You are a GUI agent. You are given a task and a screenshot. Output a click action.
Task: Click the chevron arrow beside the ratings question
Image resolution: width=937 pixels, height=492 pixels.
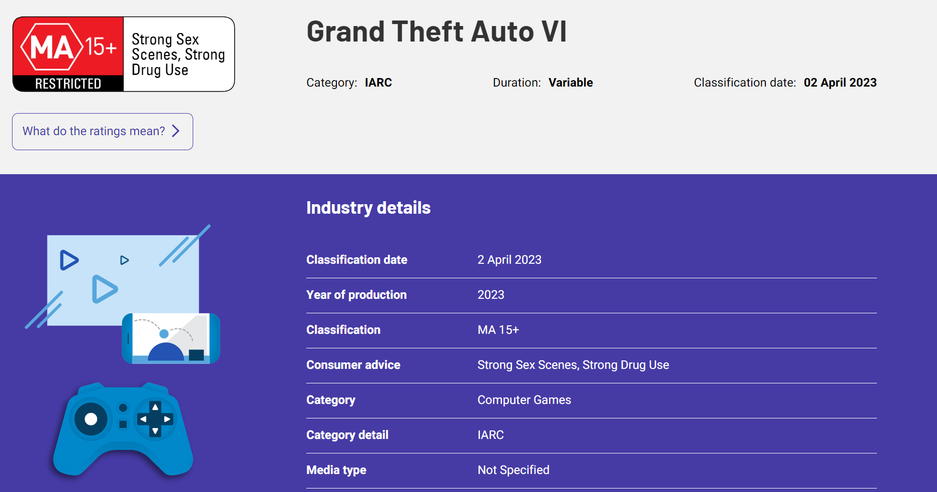[176, 131]
